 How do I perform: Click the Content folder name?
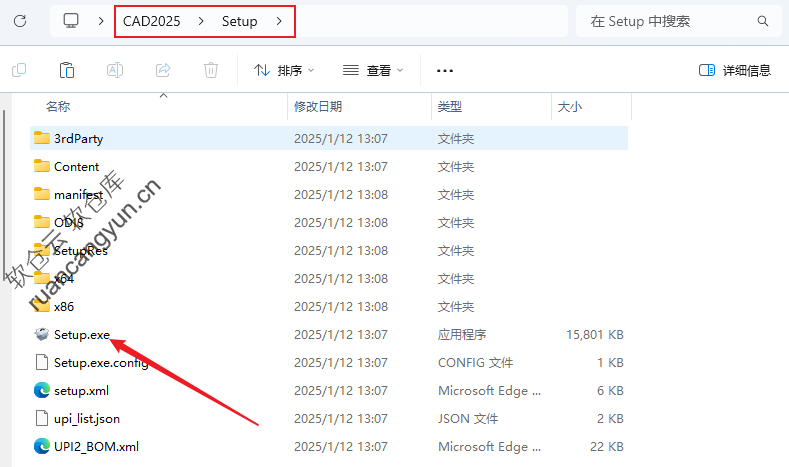pos(76,167)
